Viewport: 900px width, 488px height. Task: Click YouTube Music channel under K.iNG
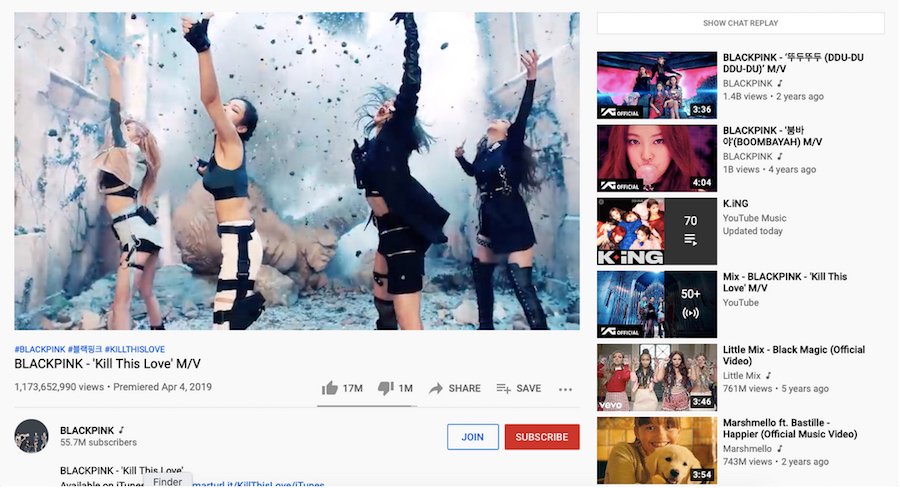pyautogui.click(x=754, y=218)
